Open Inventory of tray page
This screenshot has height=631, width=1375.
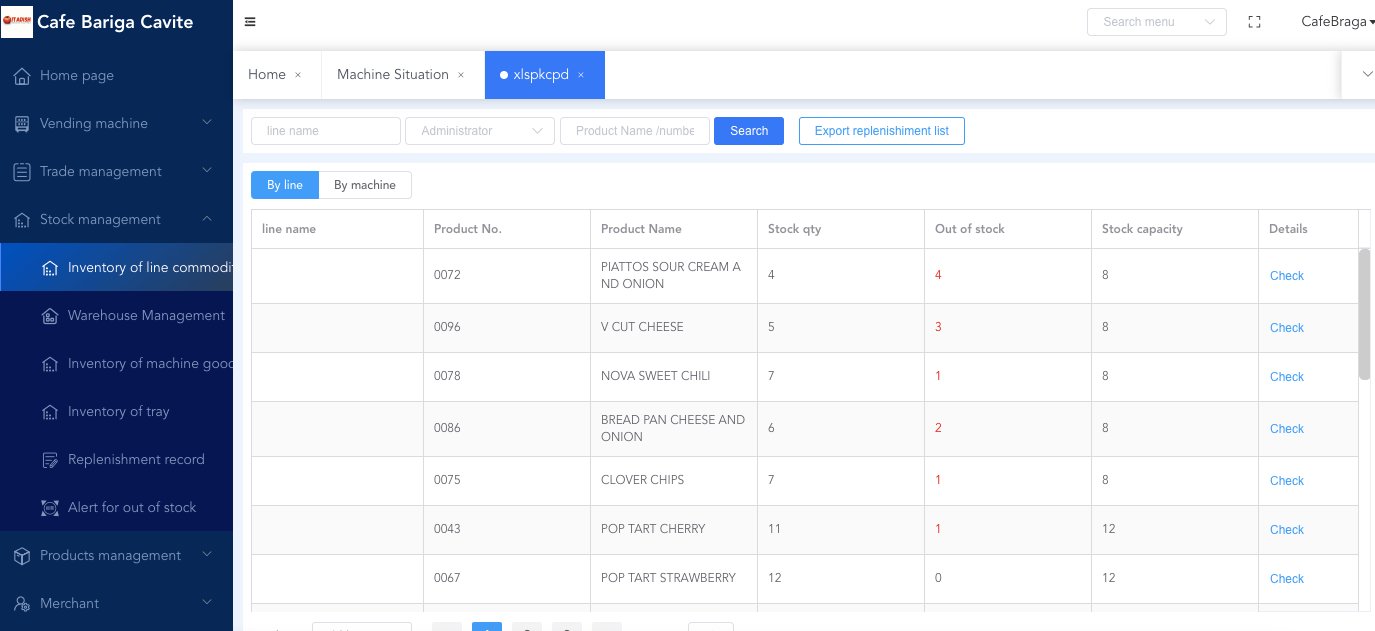click(118, 411)
